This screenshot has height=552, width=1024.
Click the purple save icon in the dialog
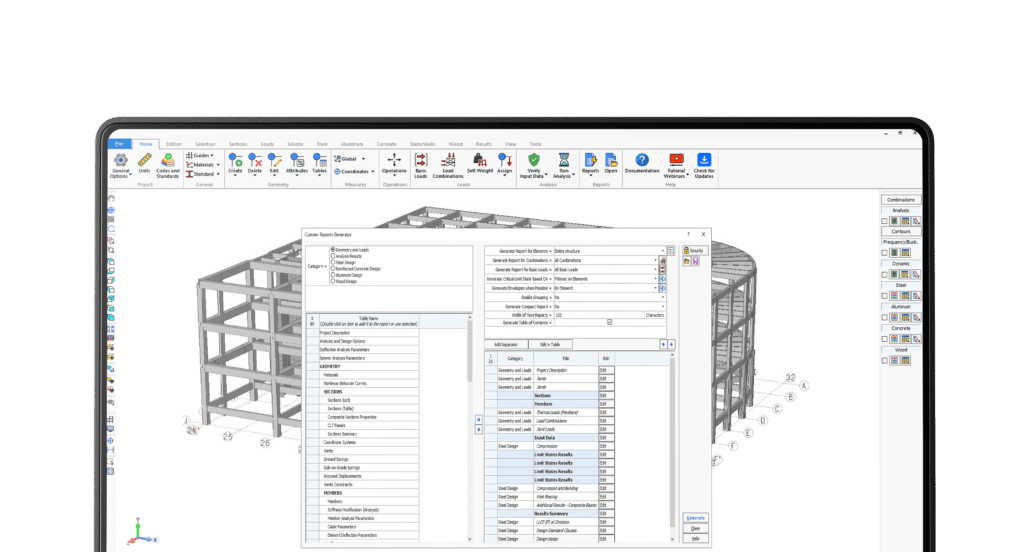click(x=696, y=261)
